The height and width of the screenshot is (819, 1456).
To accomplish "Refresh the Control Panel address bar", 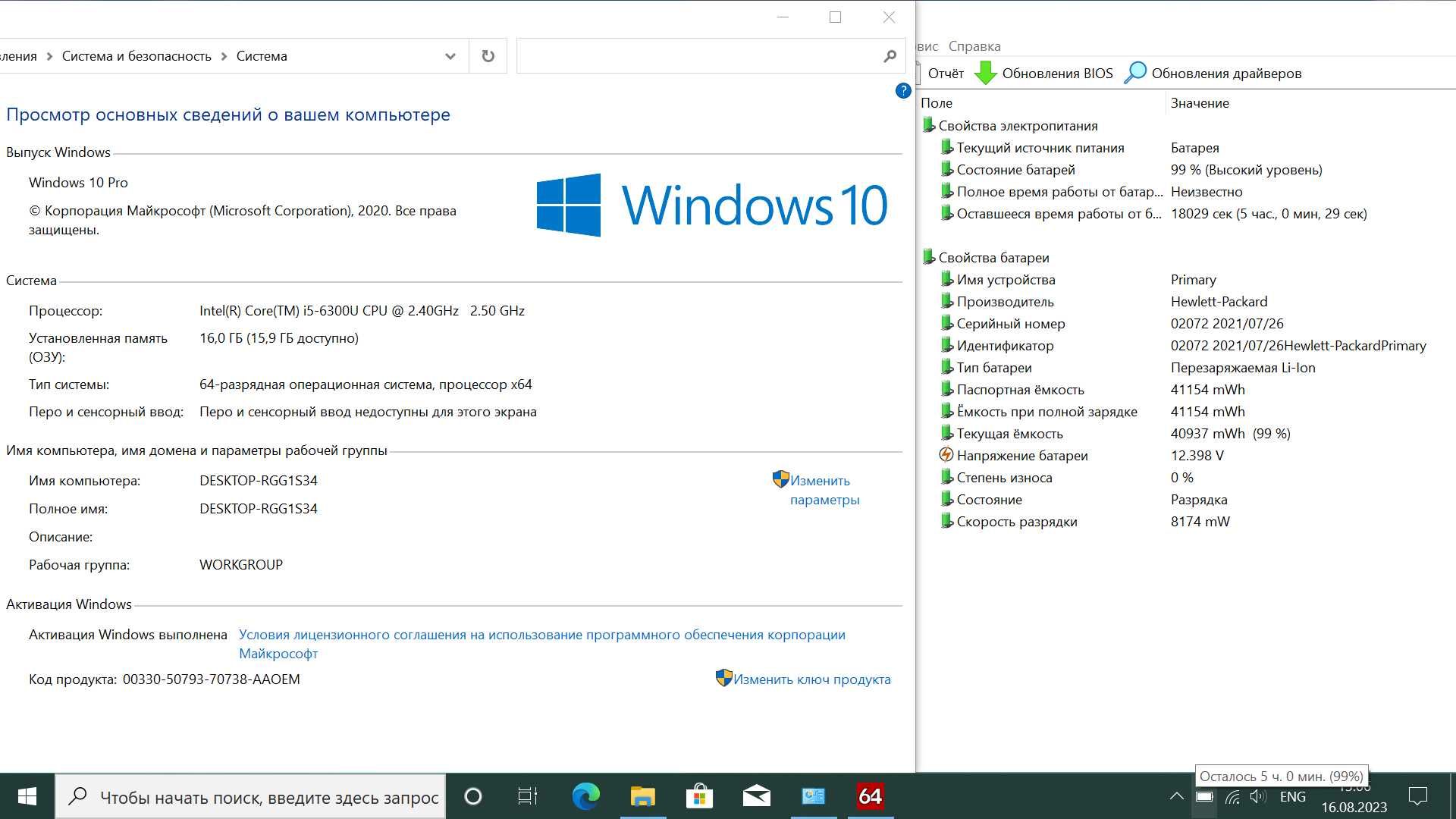I will [488, 56].
